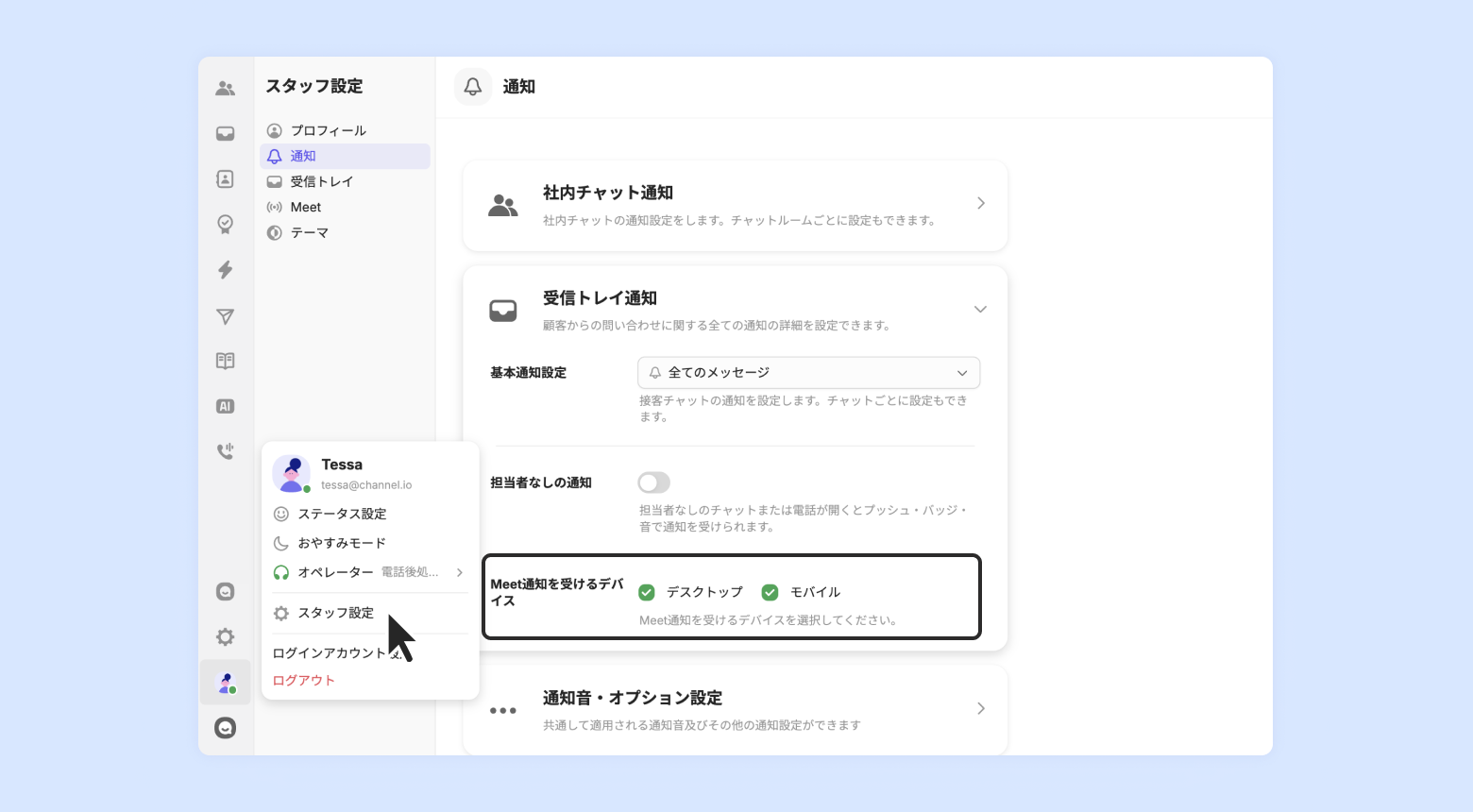1473x812 pixels.
Task: Click the red ログアウト link
Action: tap(303, 680)
